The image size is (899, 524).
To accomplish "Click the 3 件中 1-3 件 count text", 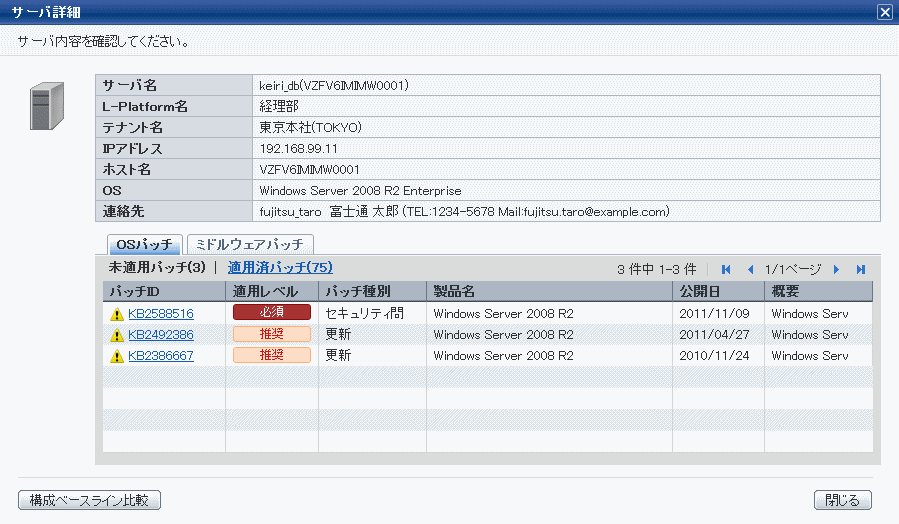I will point(656,269).
